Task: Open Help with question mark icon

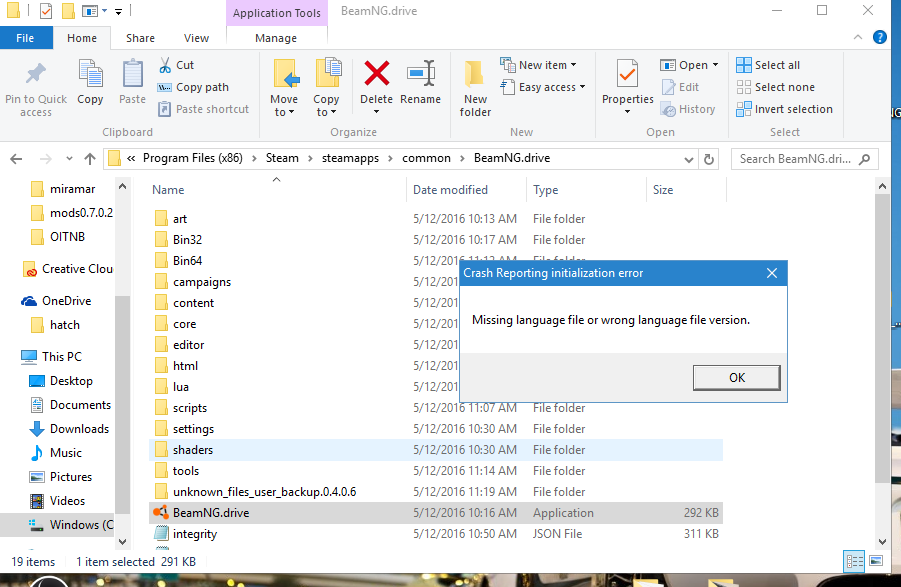Action: [879, 37]
